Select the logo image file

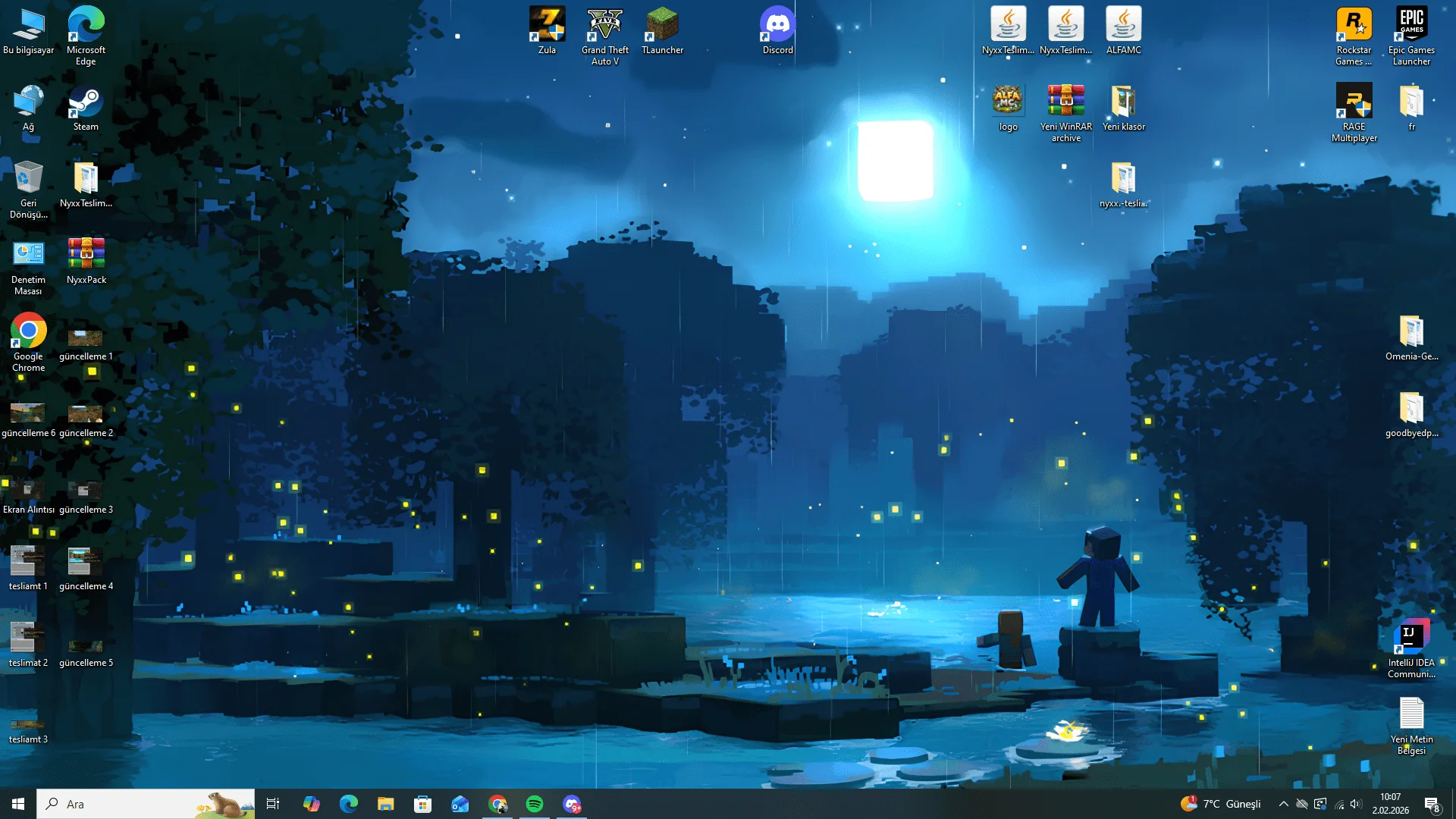point(1008,108)
